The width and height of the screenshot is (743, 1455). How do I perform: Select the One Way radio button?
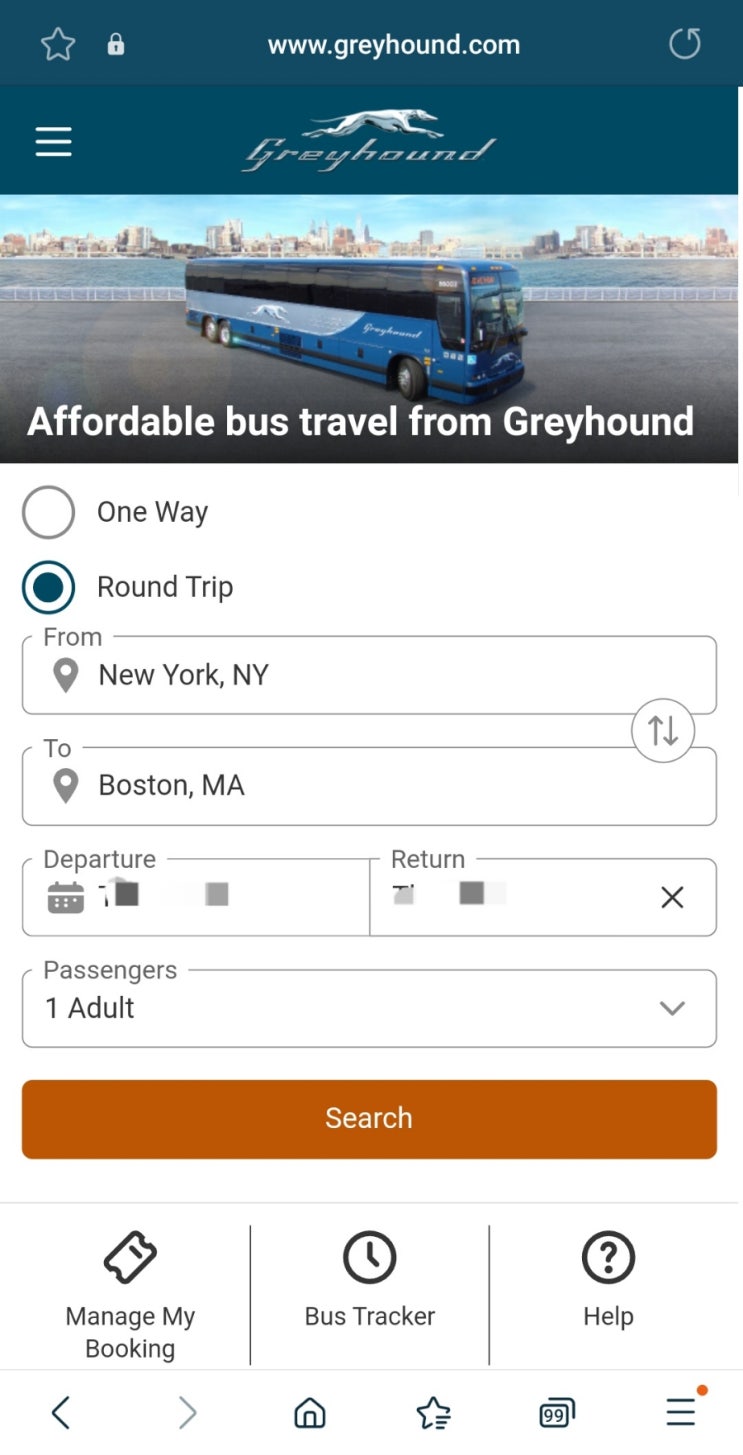point(48,512)
